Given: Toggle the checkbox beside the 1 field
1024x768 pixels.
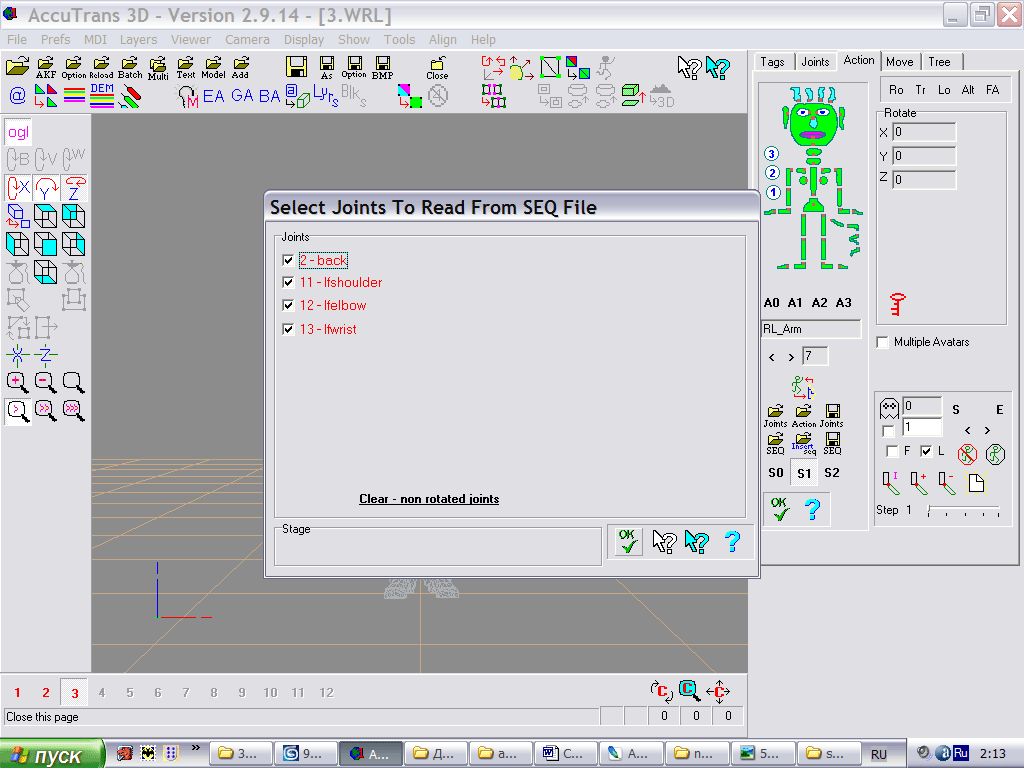Looking at the screenshot, I should coord(888,431).
